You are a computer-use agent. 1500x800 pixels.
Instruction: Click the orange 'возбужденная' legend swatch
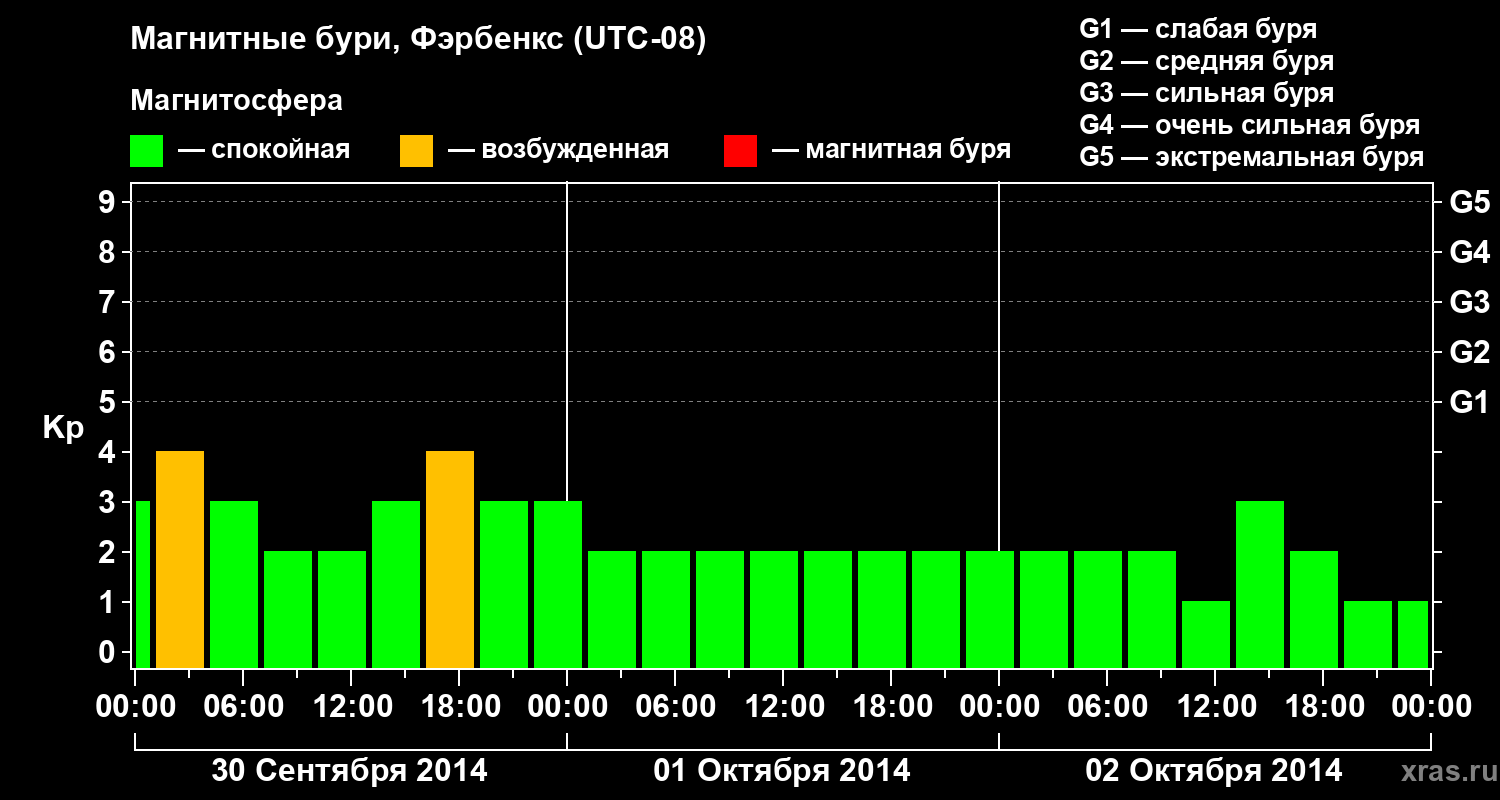pyautogui.click(x=416, y=151)
